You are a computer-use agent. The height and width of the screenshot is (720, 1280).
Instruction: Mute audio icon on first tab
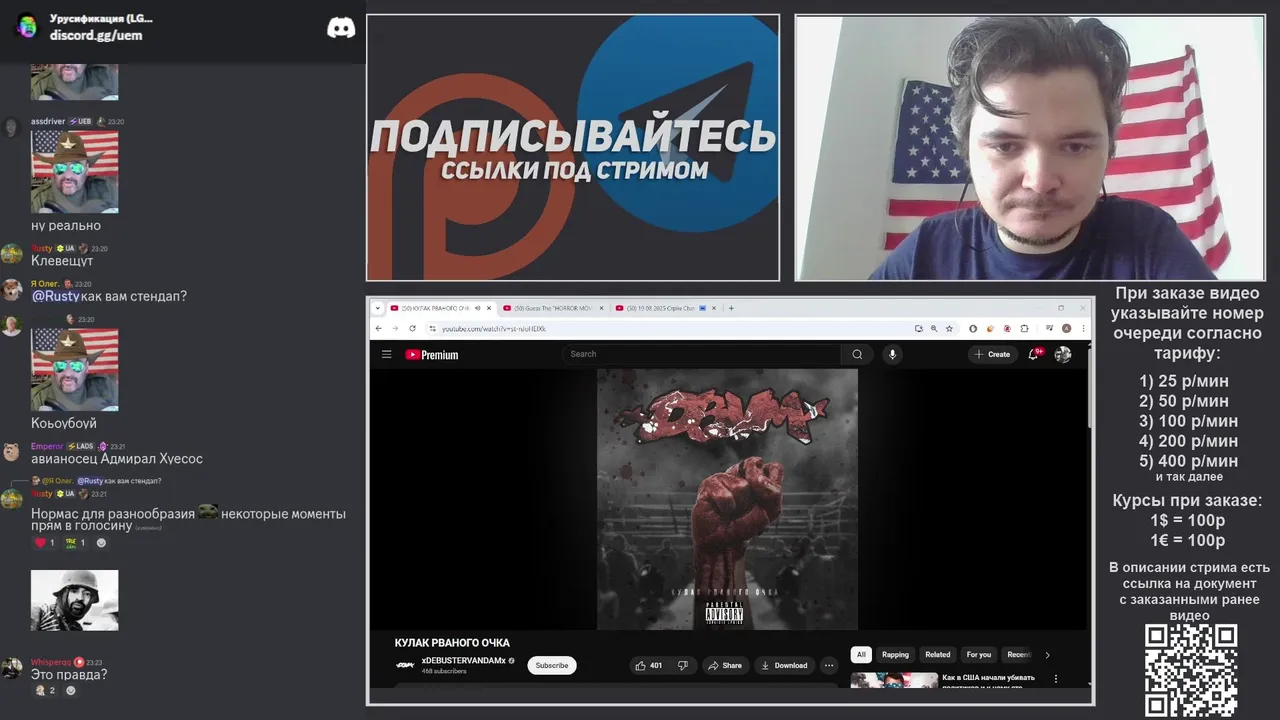pyautogui.click(x=478, y=308)
